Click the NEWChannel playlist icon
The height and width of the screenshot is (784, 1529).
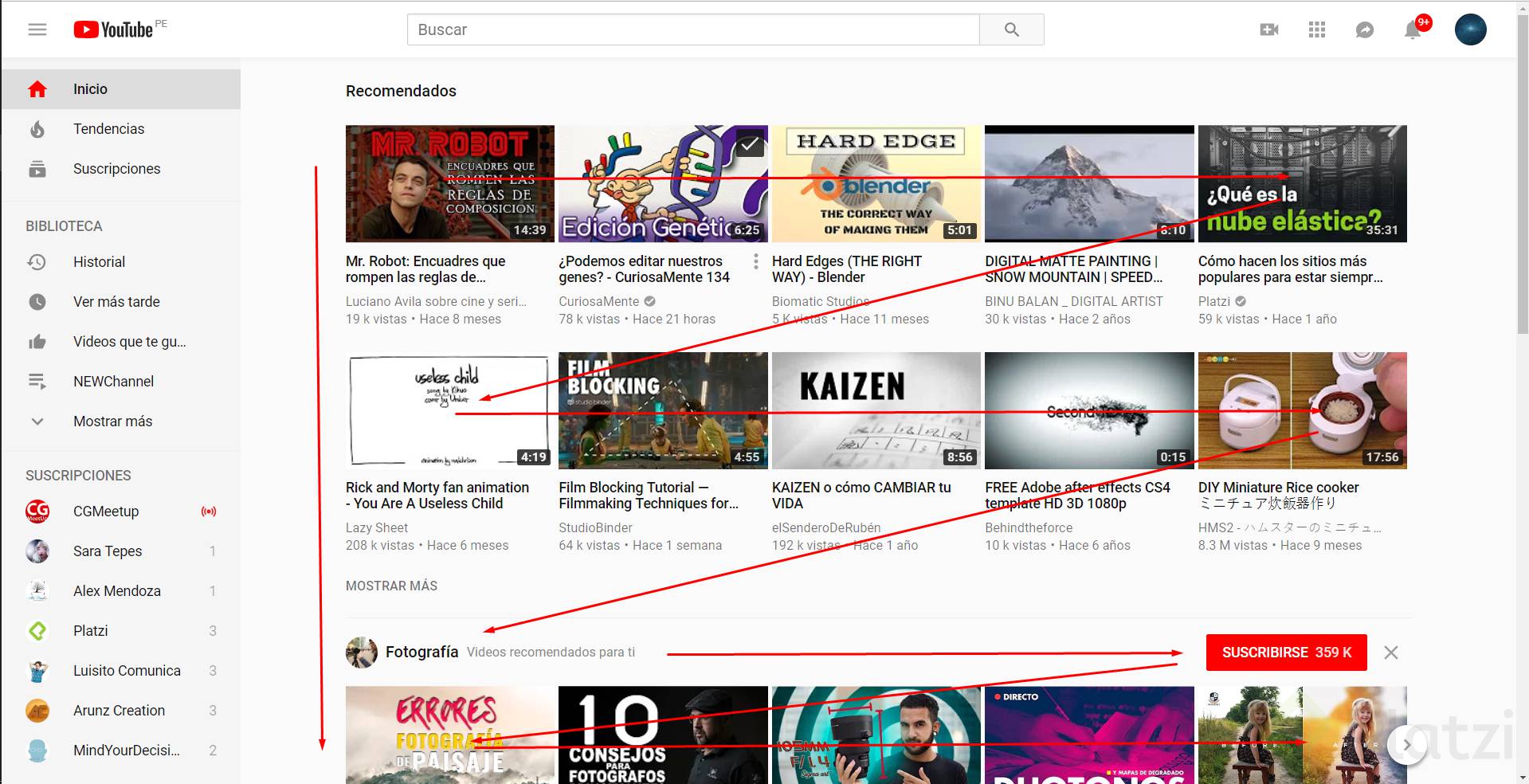[37, 382]
